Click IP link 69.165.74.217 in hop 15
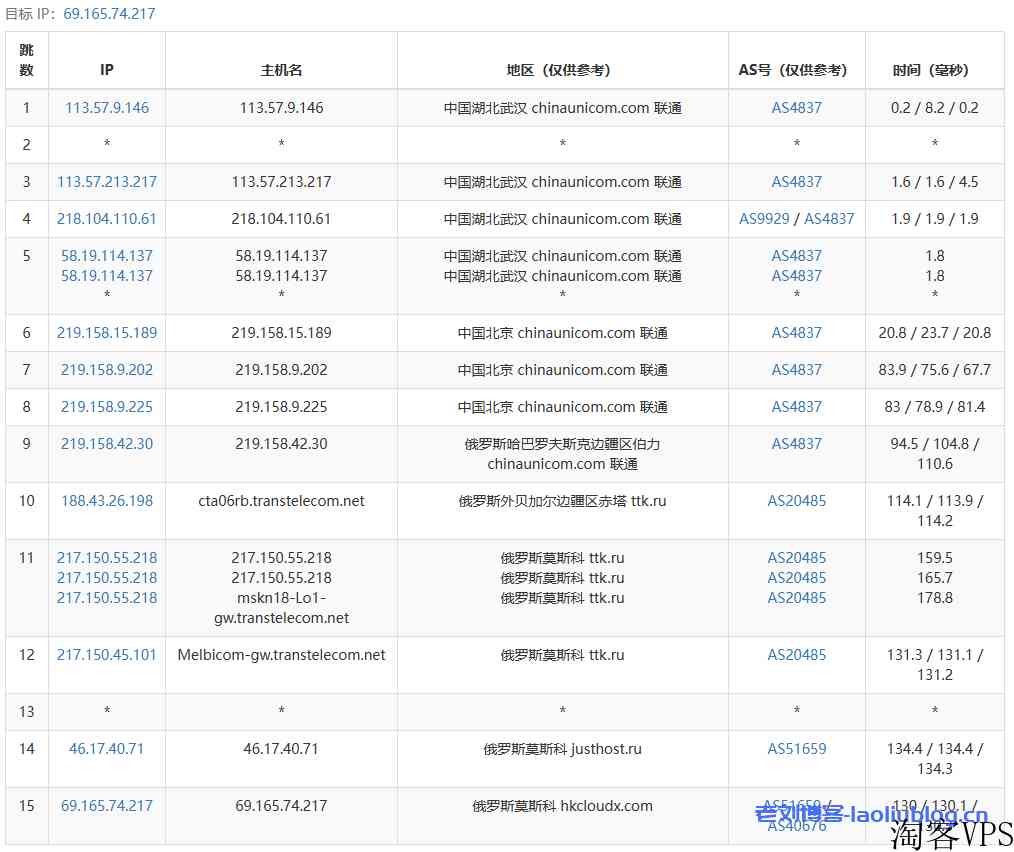This screenshot has height=852, width=1014. [107, 805]
